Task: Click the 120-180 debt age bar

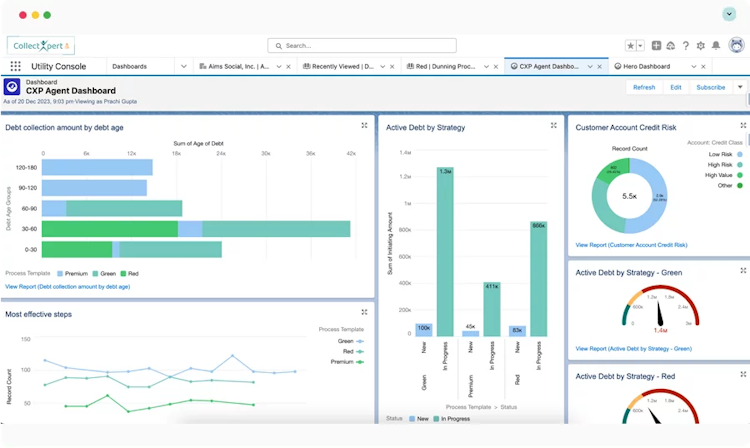Action: click(97, 167)
